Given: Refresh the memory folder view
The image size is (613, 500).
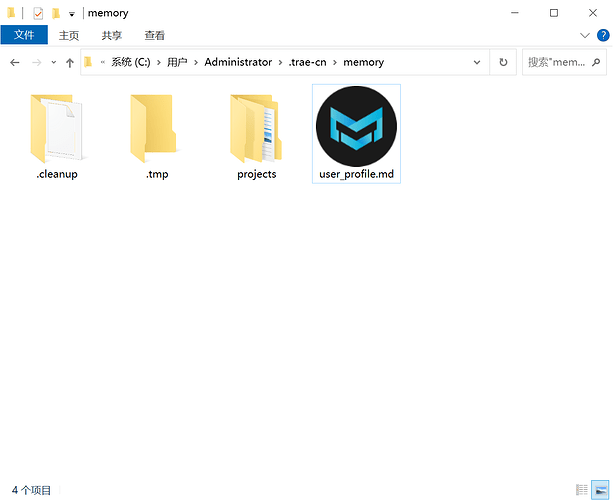Looking at the screenshot, I should click(503, 62).
